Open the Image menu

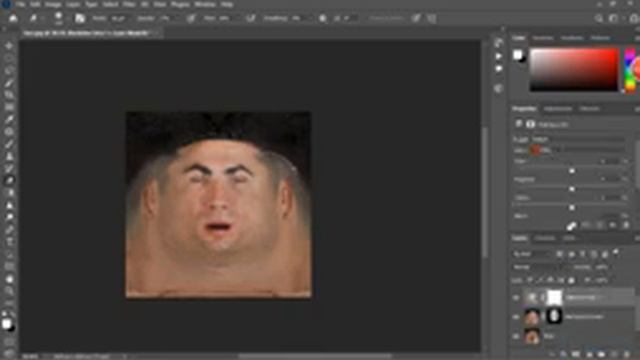pos(53,4)
